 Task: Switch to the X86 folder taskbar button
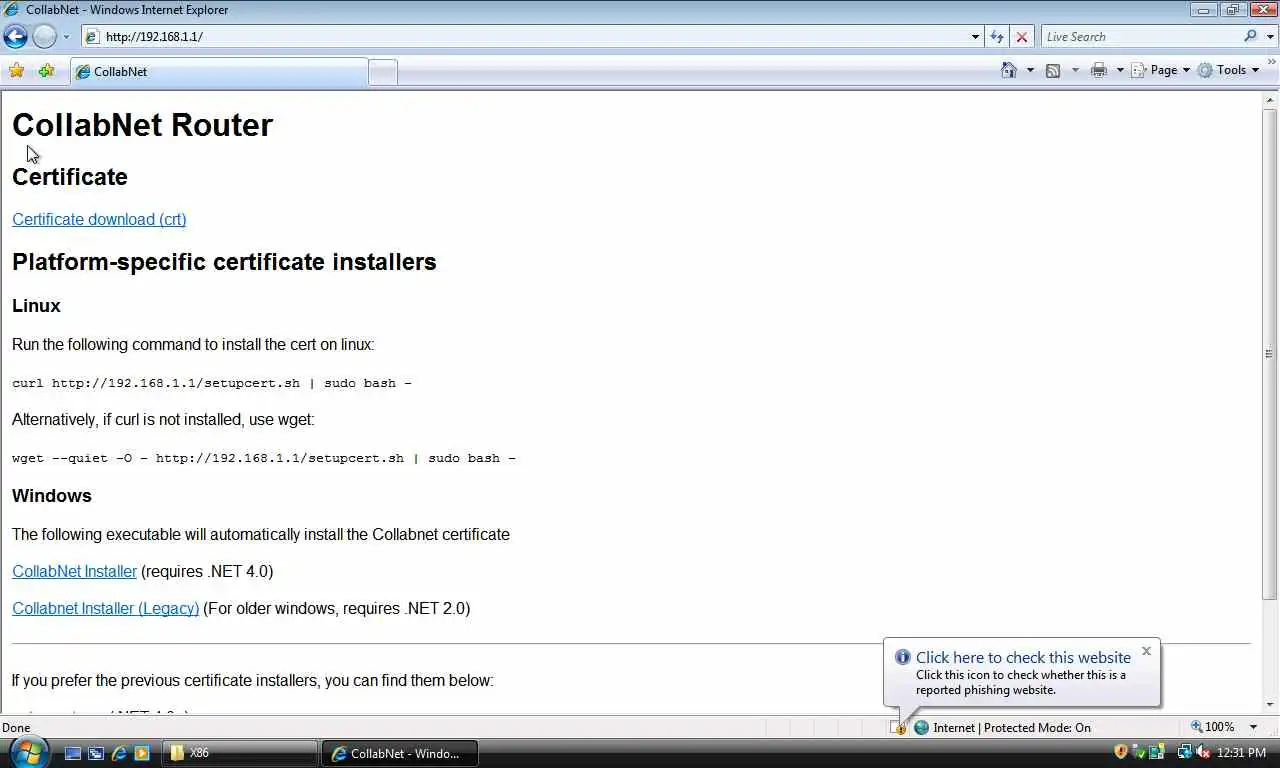pyautogui.click(x=238, y=753)
